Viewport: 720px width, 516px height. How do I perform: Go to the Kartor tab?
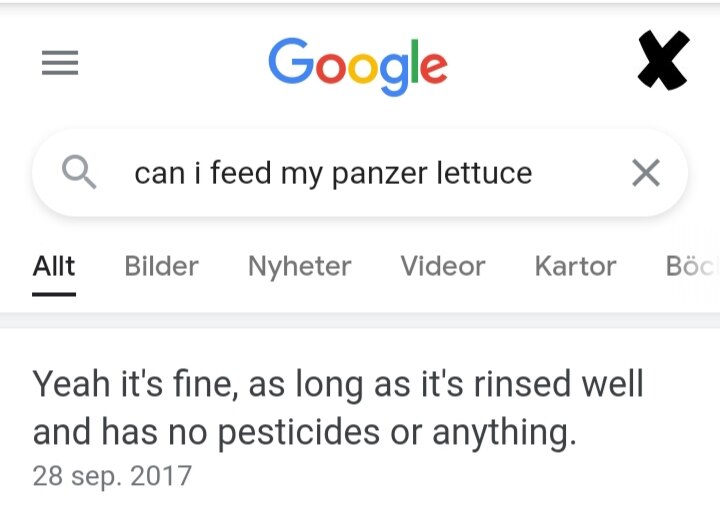click(x=575, y=266)
